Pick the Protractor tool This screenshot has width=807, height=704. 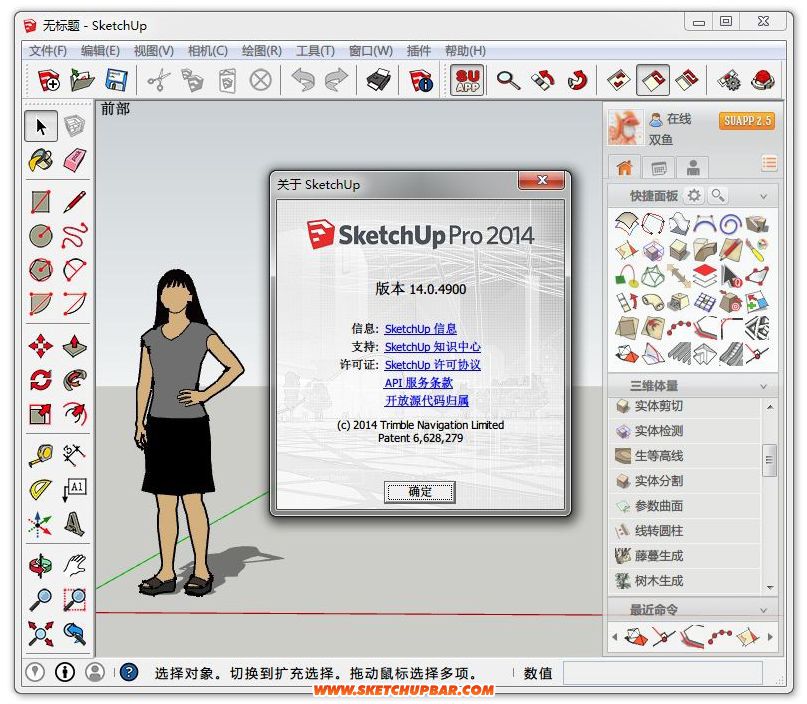[x=41, y=489]
